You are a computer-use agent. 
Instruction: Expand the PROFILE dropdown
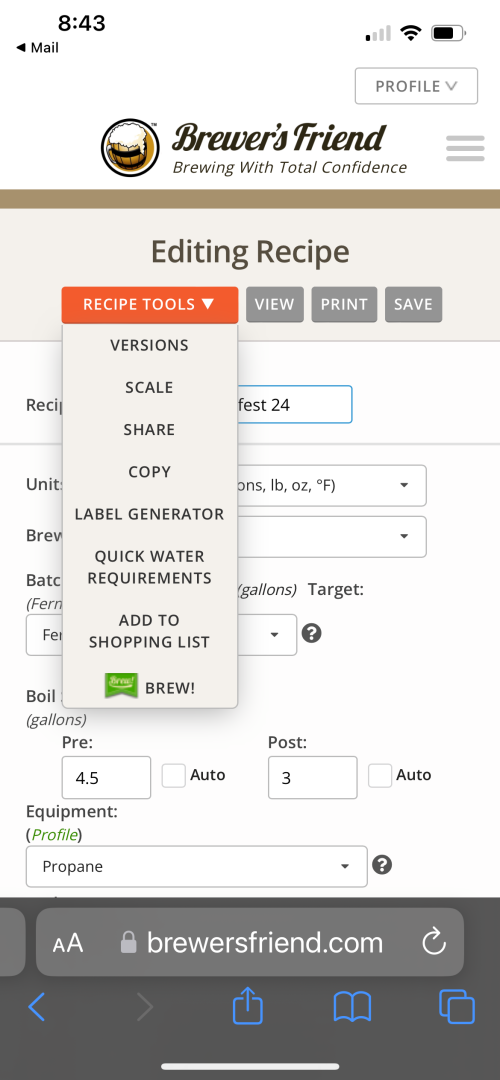[416, 86]
